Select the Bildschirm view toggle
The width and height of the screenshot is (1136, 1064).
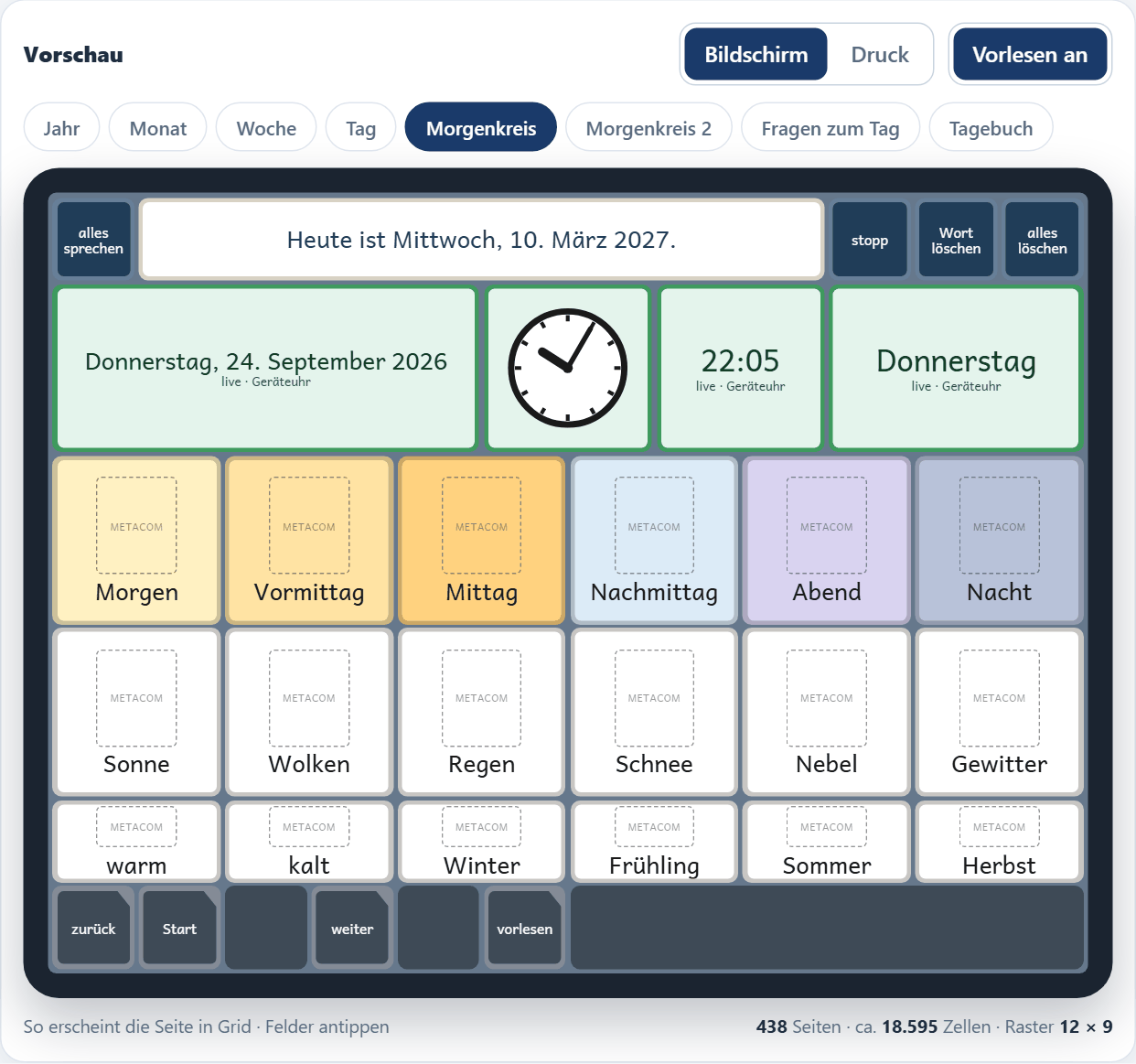[756, 55]
